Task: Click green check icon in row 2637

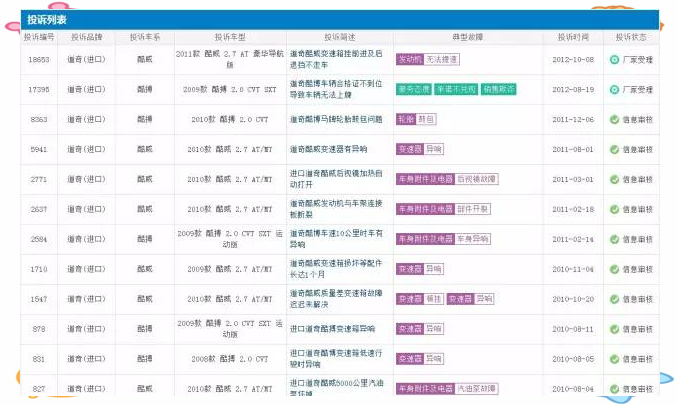Action: 614,209
